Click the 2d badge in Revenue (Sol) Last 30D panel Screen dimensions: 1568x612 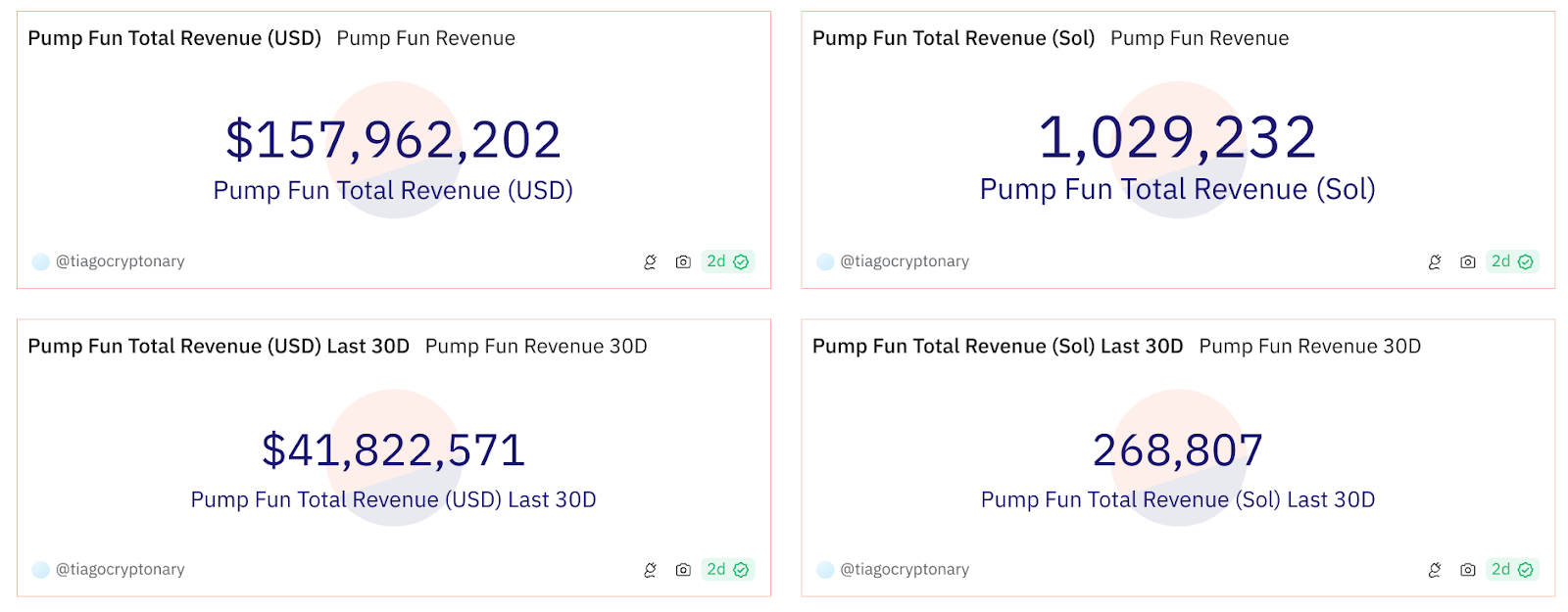1511,570
